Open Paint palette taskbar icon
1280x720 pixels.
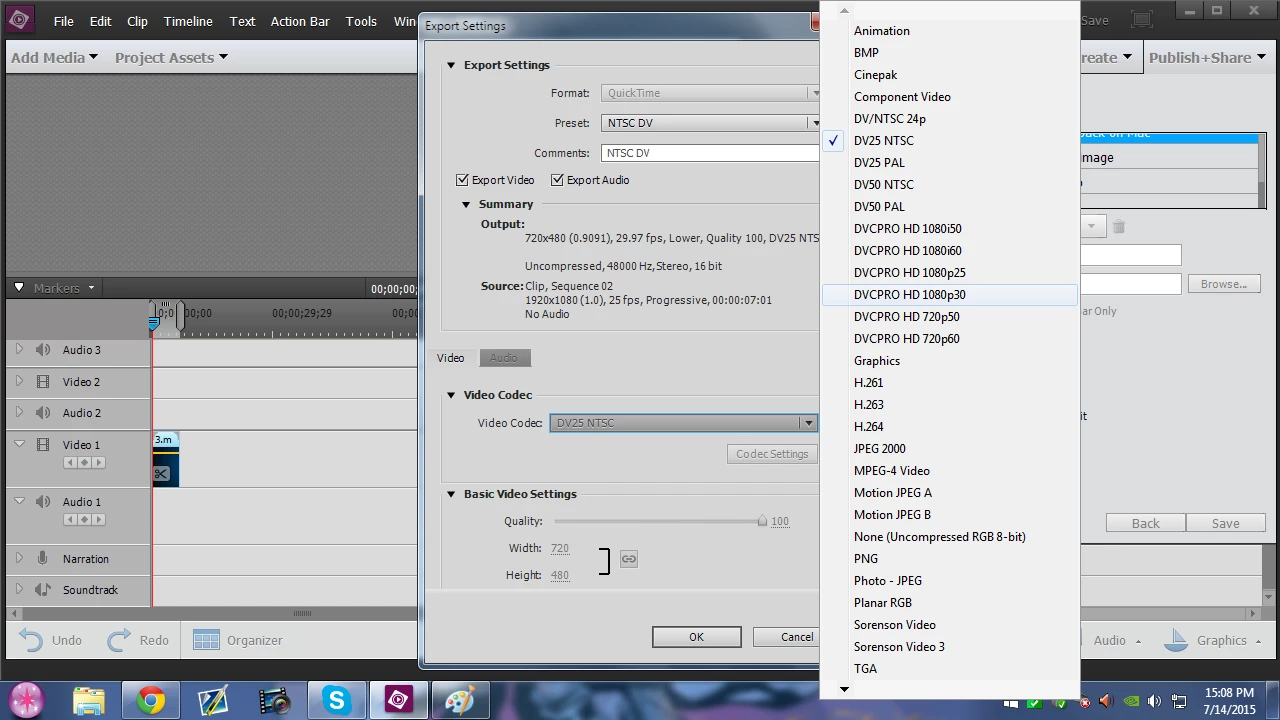(x=459, y=700)
